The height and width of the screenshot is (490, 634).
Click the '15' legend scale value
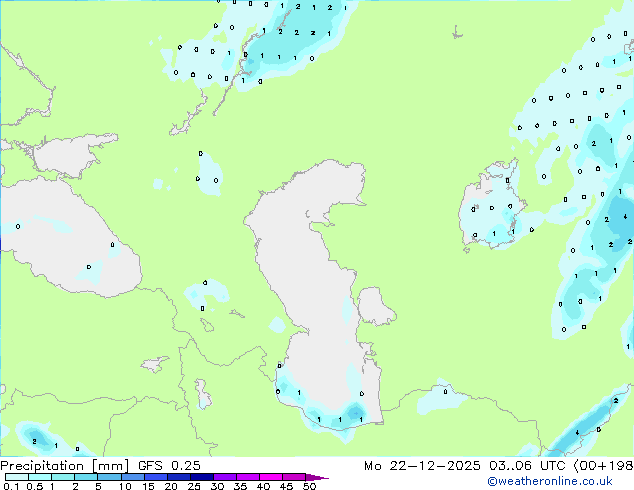tap(148, 486)
